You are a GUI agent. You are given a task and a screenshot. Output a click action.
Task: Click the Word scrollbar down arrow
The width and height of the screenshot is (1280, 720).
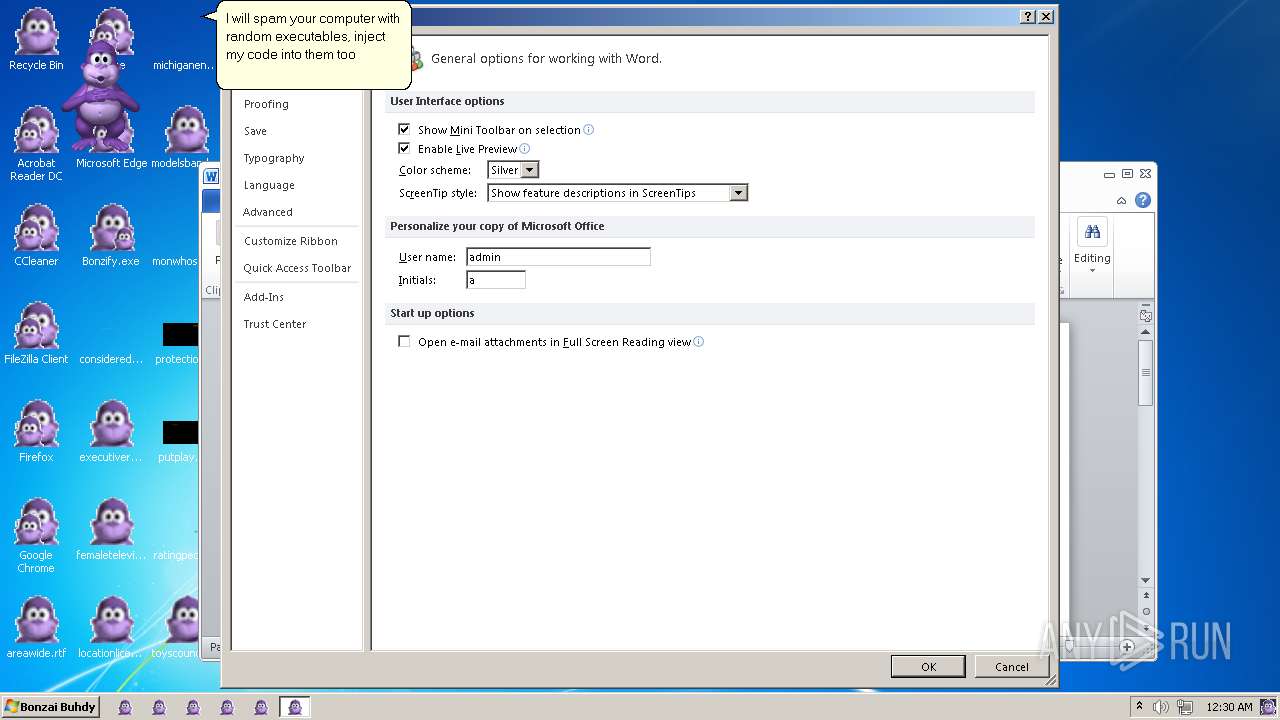click(x=1146, y=580)
